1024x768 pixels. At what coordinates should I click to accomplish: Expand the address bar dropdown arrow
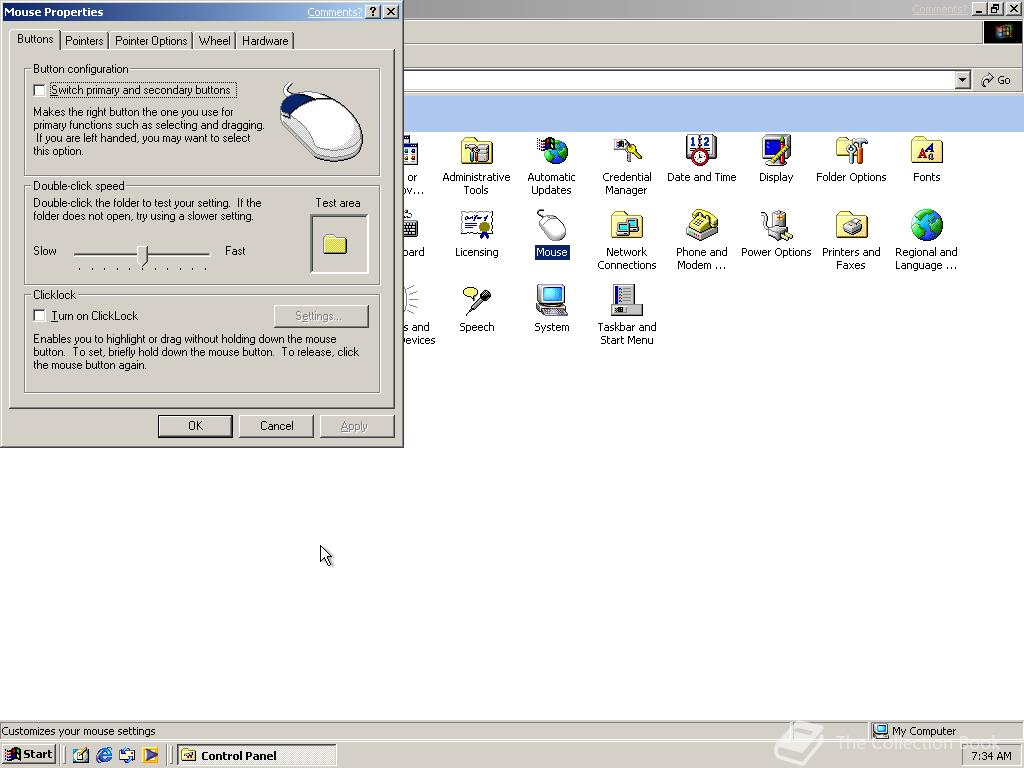tap(962, 80)
